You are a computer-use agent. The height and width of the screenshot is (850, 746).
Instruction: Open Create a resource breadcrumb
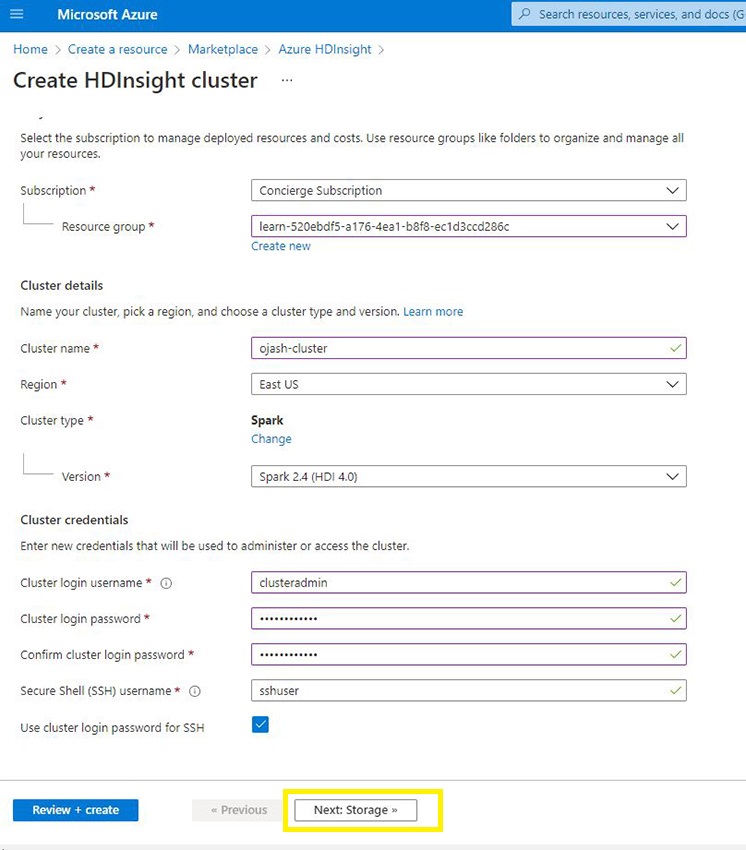(116, 49)
